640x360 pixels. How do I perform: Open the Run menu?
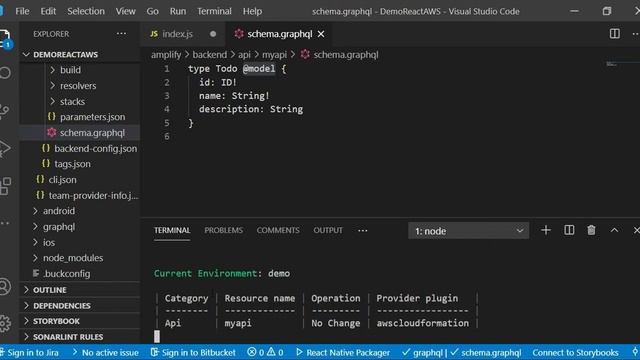[178, 11]
